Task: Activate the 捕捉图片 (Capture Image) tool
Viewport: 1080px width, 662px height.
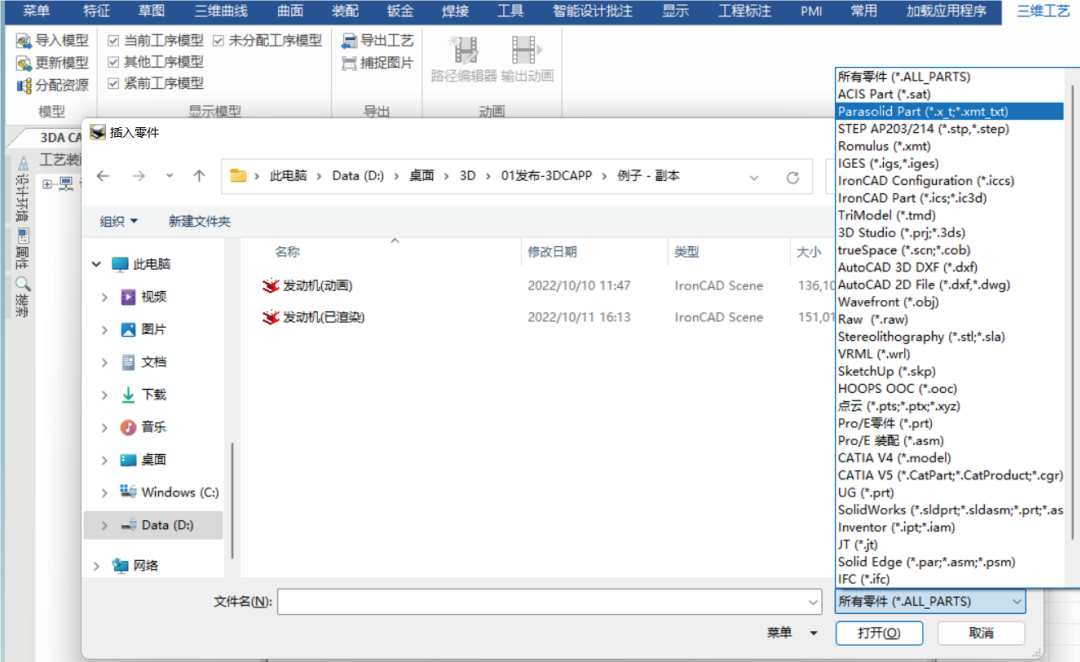Action: [372, 62]
